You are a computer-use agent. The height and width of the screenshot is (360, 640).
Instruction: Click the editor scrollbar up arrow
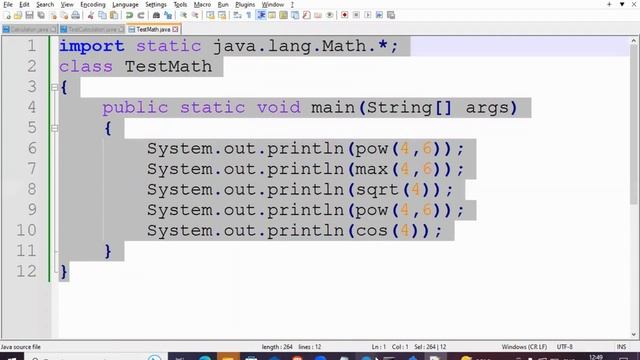pos(634,41)
